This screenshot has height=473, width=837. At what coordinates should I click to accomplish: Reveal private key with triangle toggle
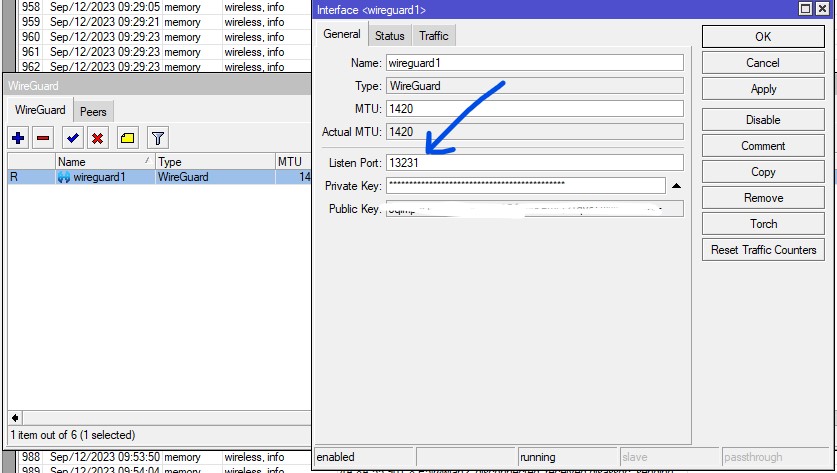coord(676,186)
